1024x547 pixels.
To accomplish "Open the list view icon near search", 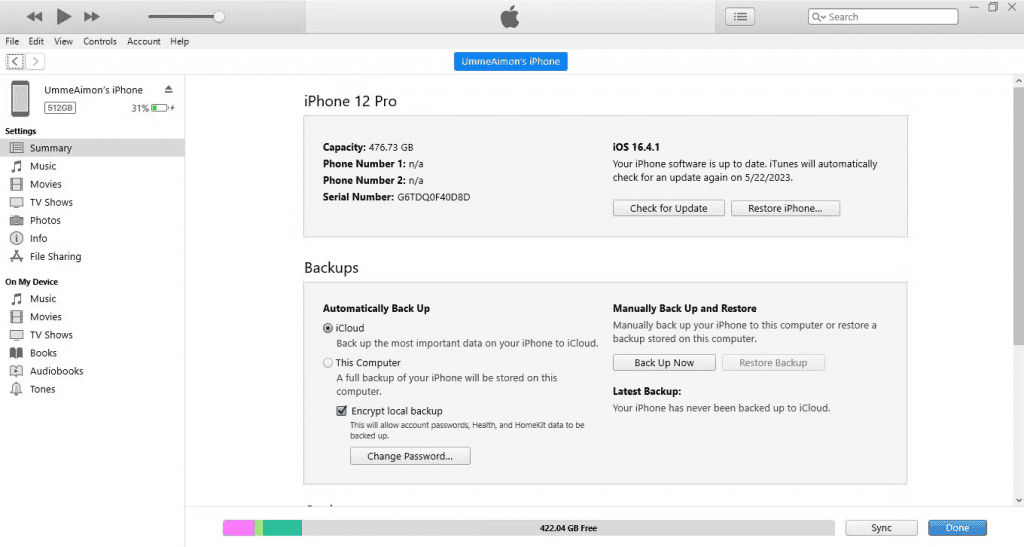I will (740, 17).
